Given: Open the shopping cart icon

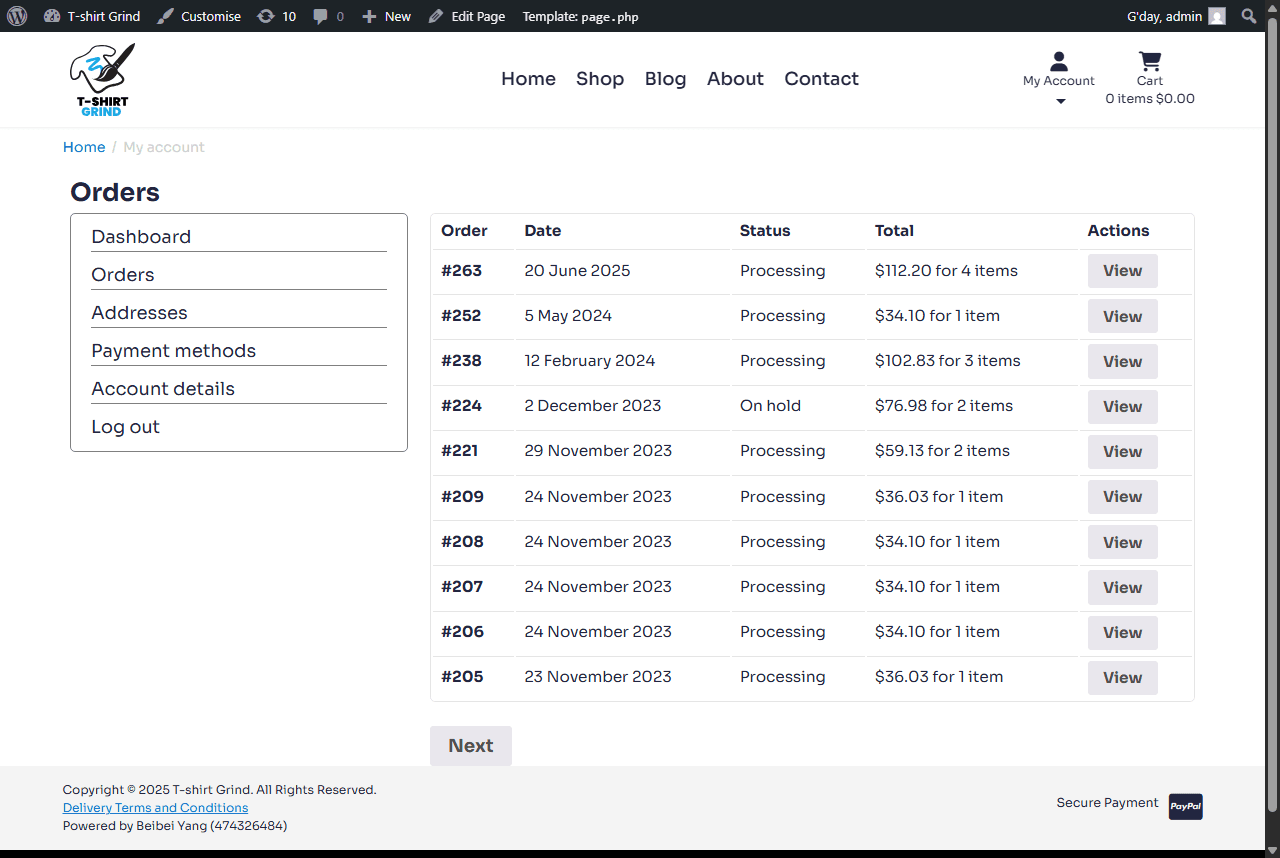Looking at the screenshot, I should (x=1150, y=61).
